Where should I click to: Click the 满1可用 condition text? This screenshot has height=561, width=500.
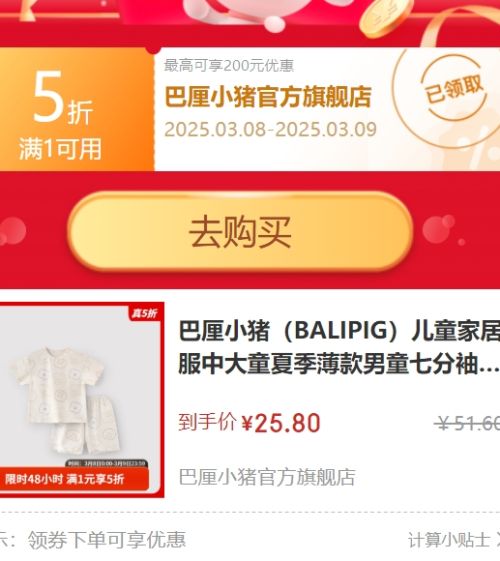pyautogui.click(x=60, y=149)
